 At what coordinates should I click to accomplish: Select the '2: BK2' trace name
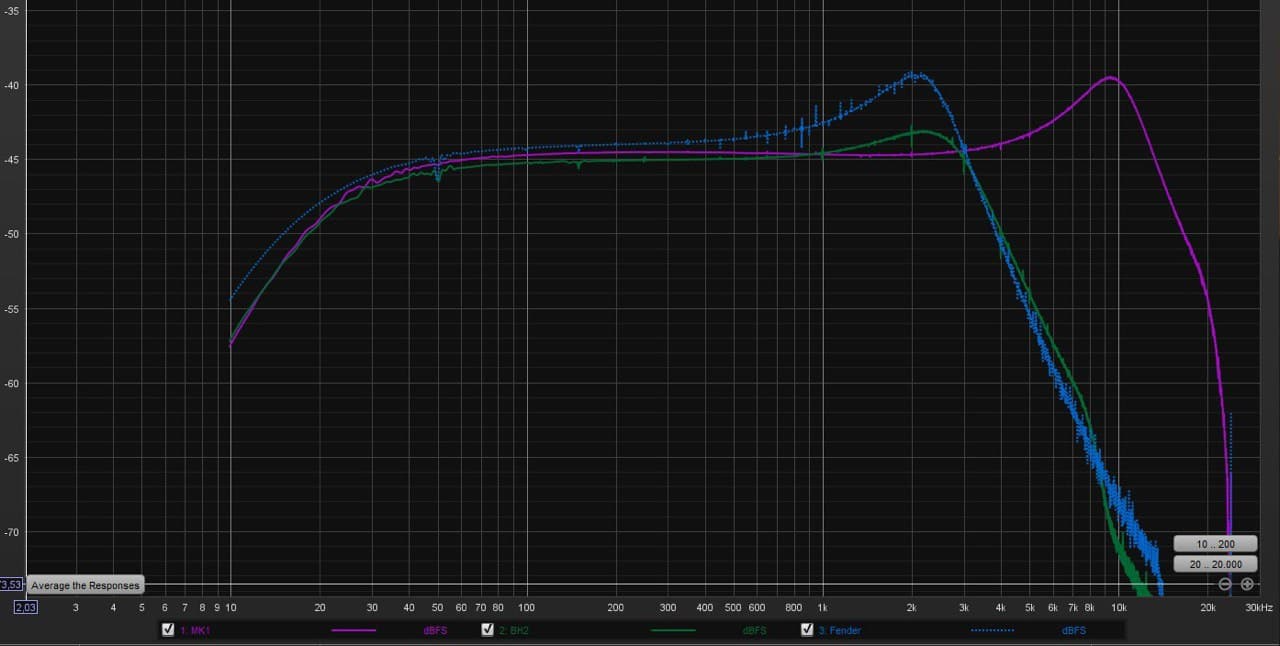(515, 631)
